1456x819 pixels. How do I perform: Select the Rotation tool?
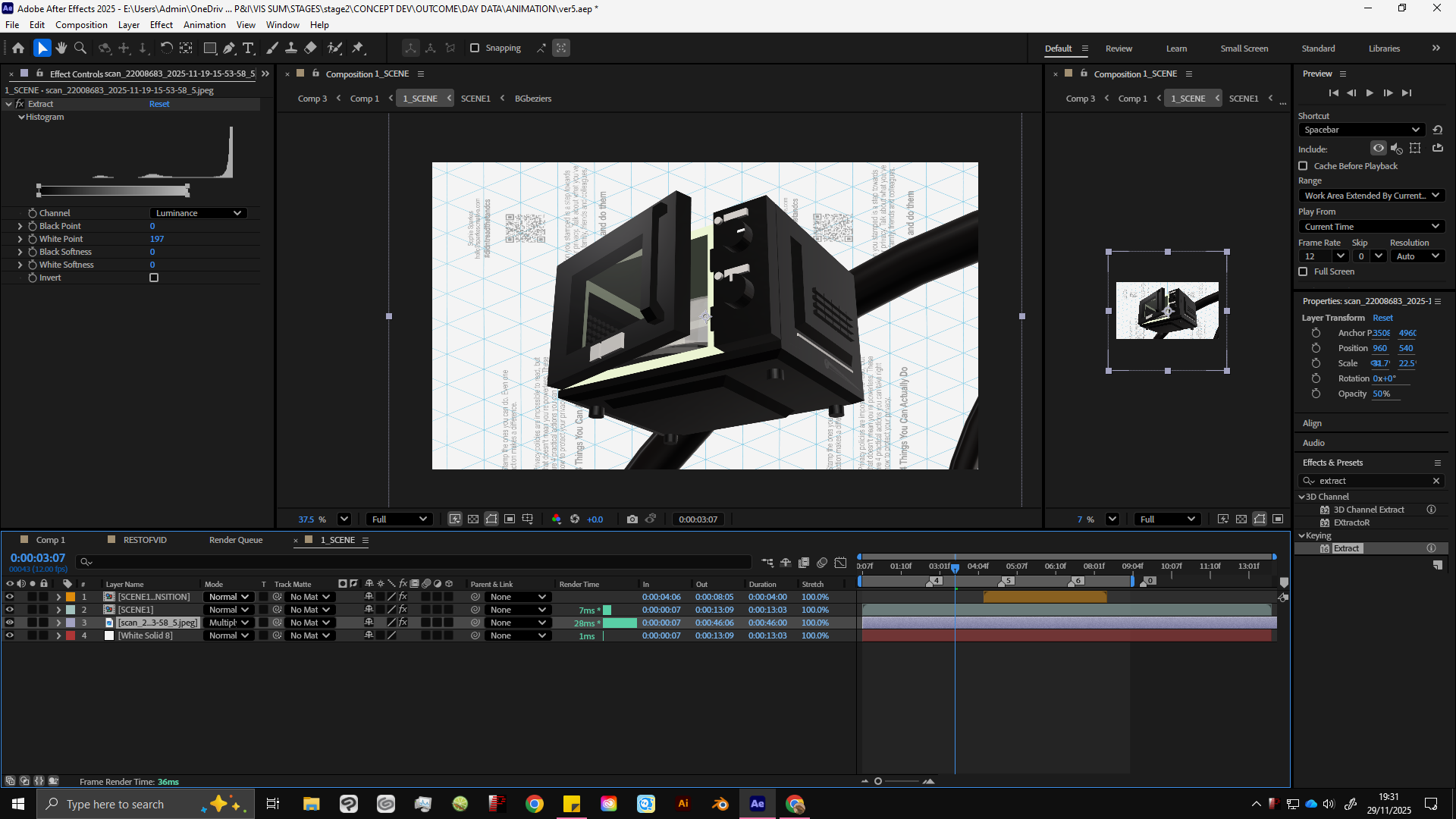tap(166, 48)
